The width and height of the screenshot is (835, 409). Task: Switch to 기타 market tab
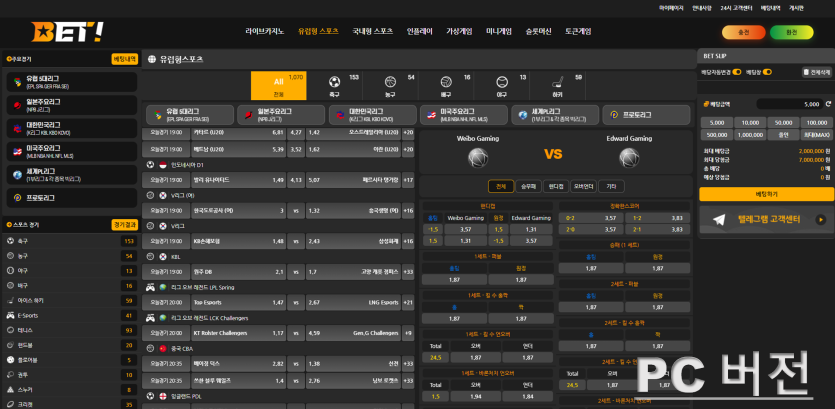pos(611,186)
